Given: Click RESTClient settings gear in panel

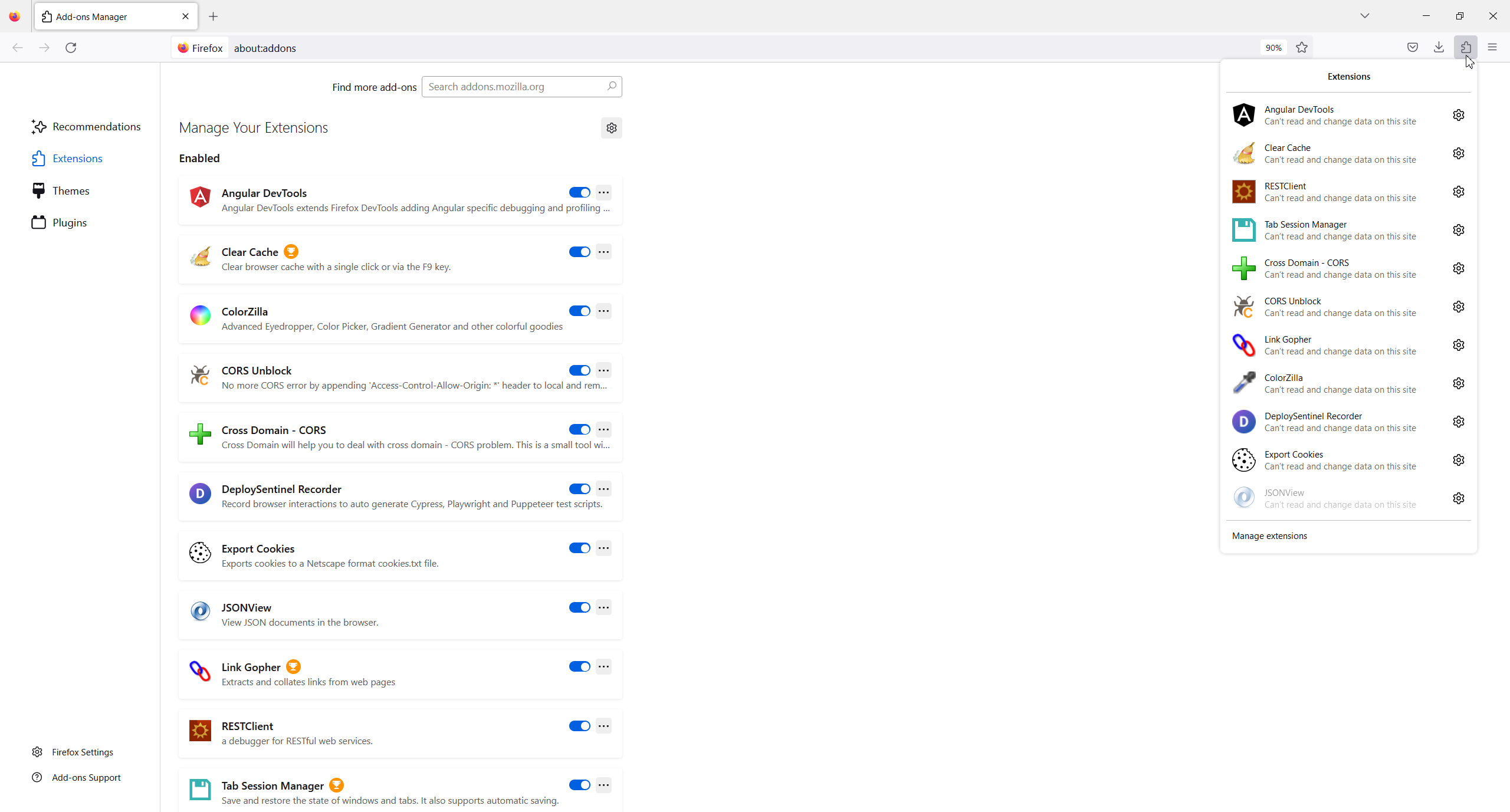Looking at the screenshot, I should click(x=1458, y=192).
